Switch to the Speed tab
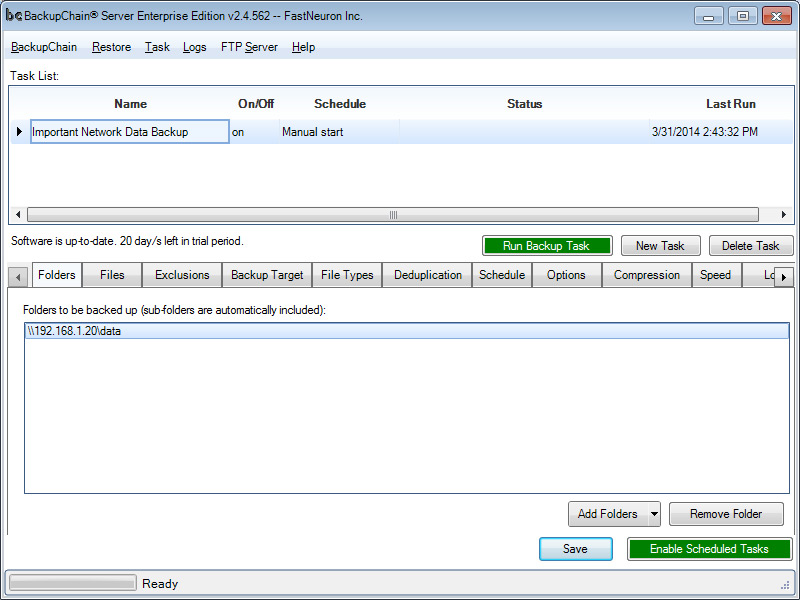Screen dimensions: 800x600 point(715,275)
